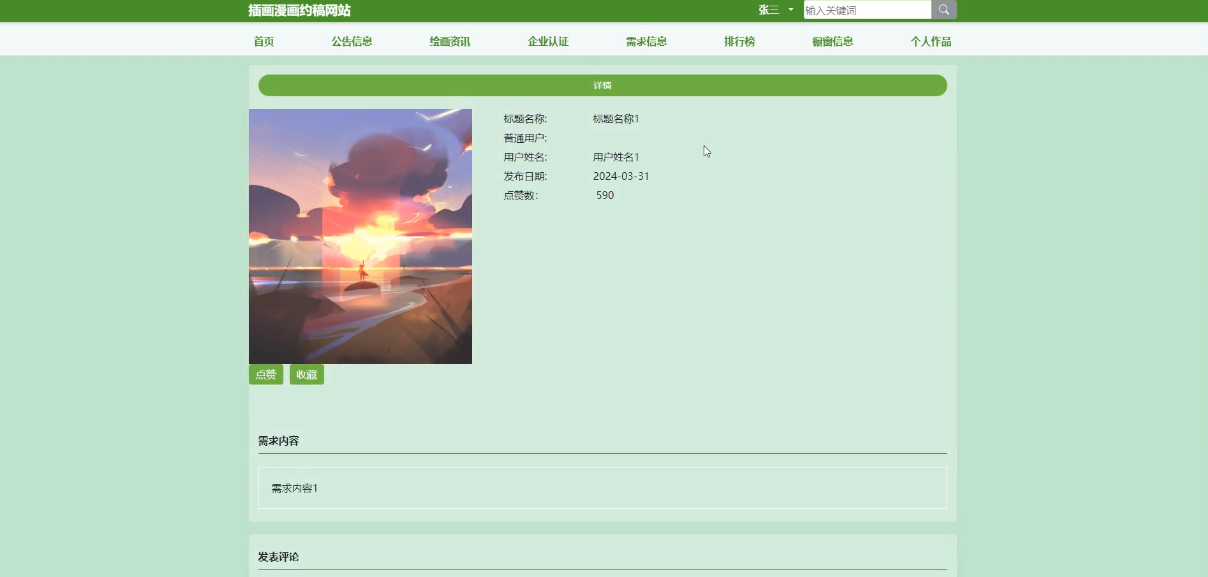Select the like count 590
This screenshot has height=577, width=1208.
605,195
